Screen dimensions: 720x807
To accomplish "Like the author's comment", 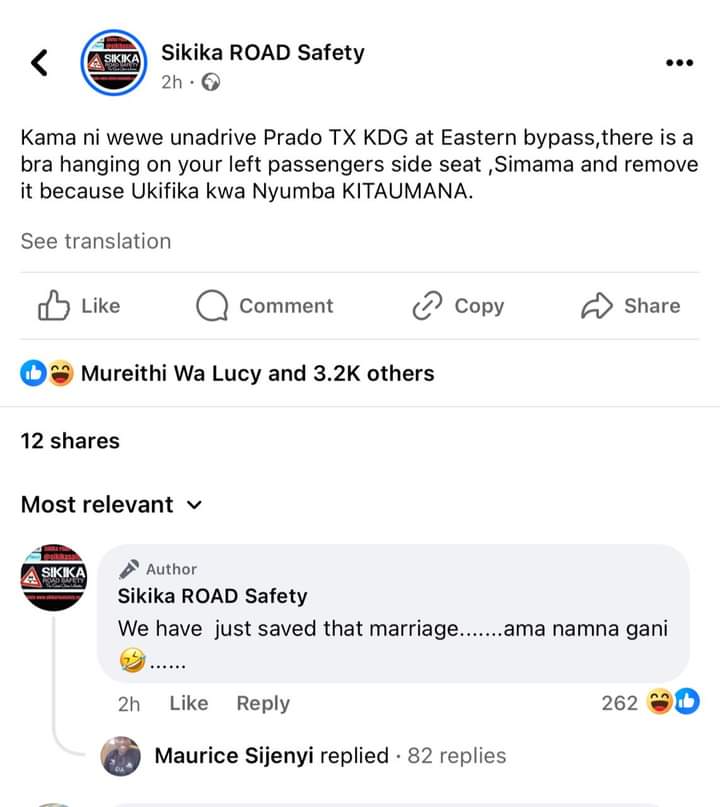I will [x=188, y=703].
